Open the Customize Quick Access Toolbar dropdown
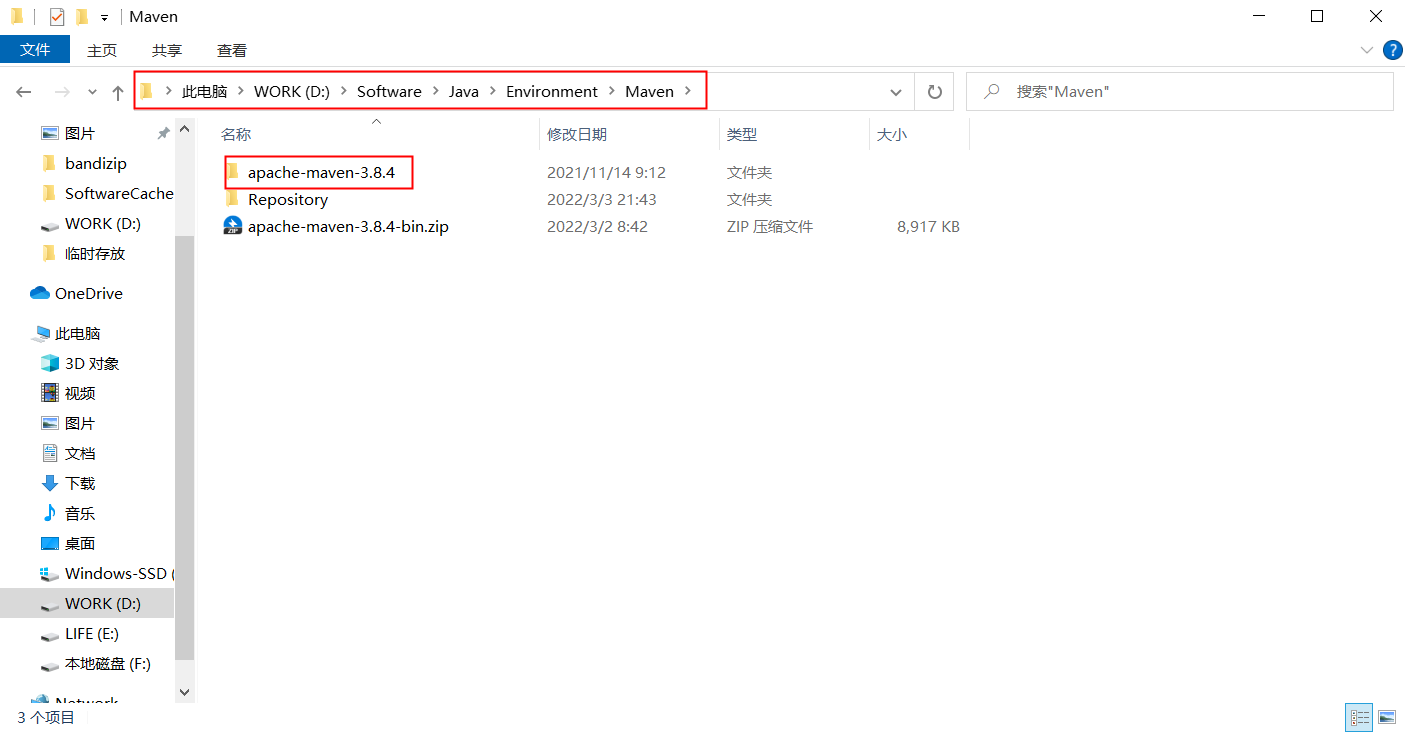The height and width of the screenshot is (732, 1405). 104,17
